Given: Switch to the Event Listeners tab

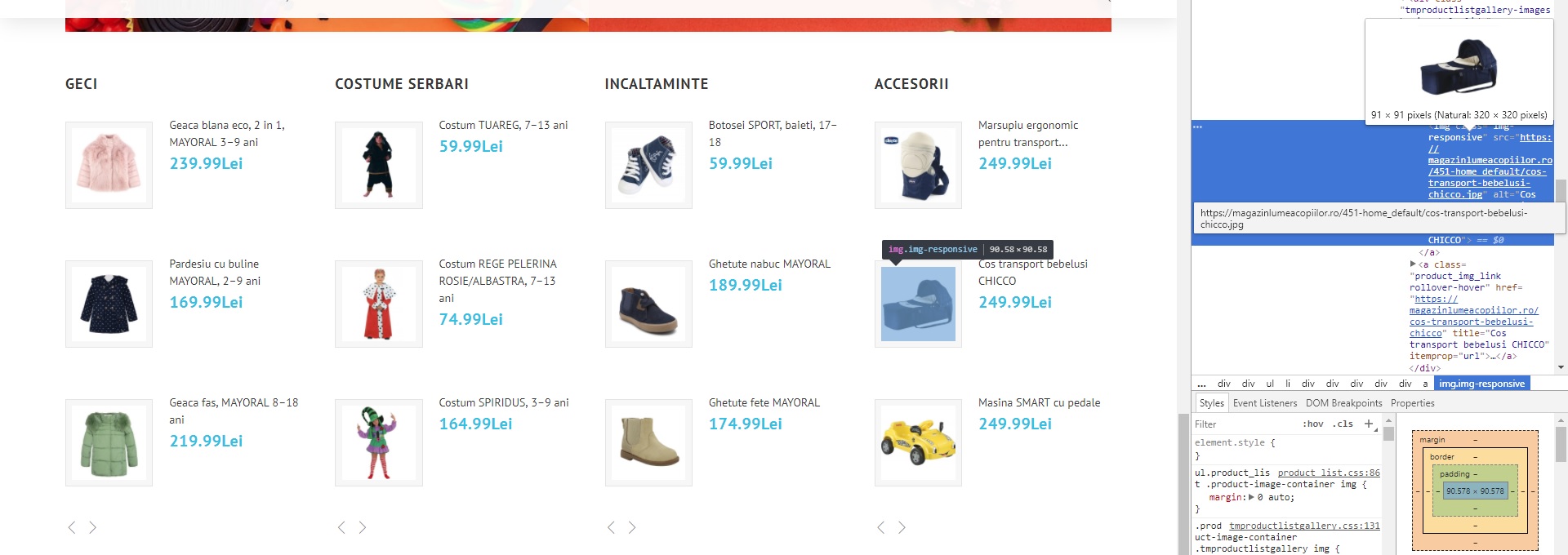Looking at the screenshot, I should pyautogui.click(x=1265, y=403).
